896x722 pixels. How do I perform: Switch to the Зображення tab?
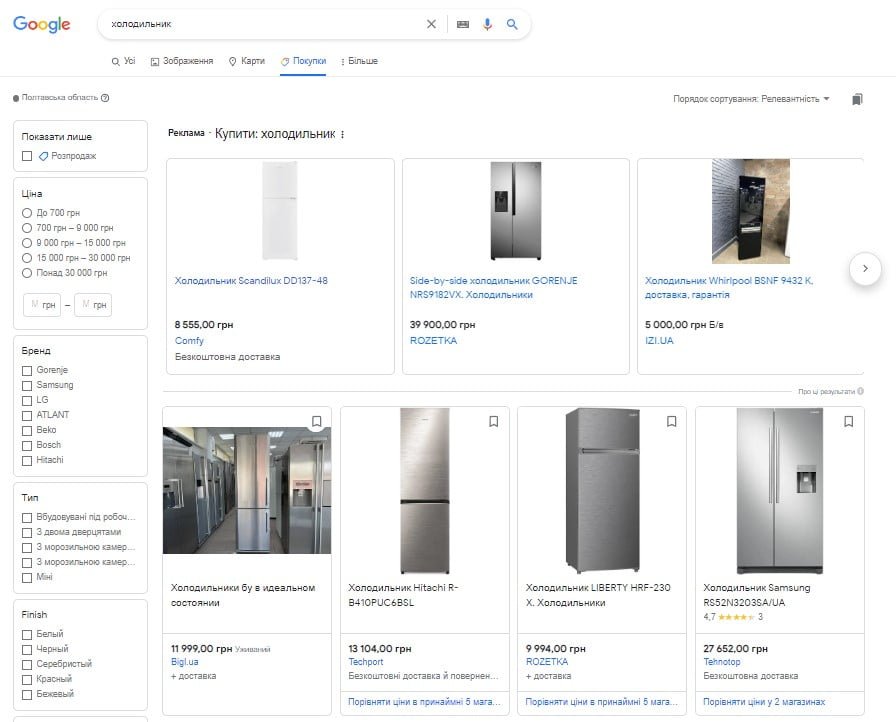[x=182, y=61]
